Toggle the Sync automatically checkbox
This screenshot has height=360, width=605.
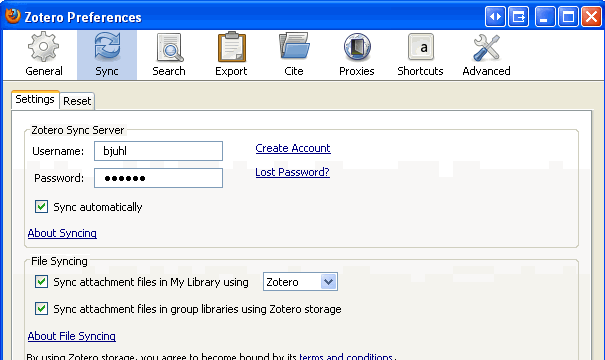pyautogui.click(x=41, y=207)
